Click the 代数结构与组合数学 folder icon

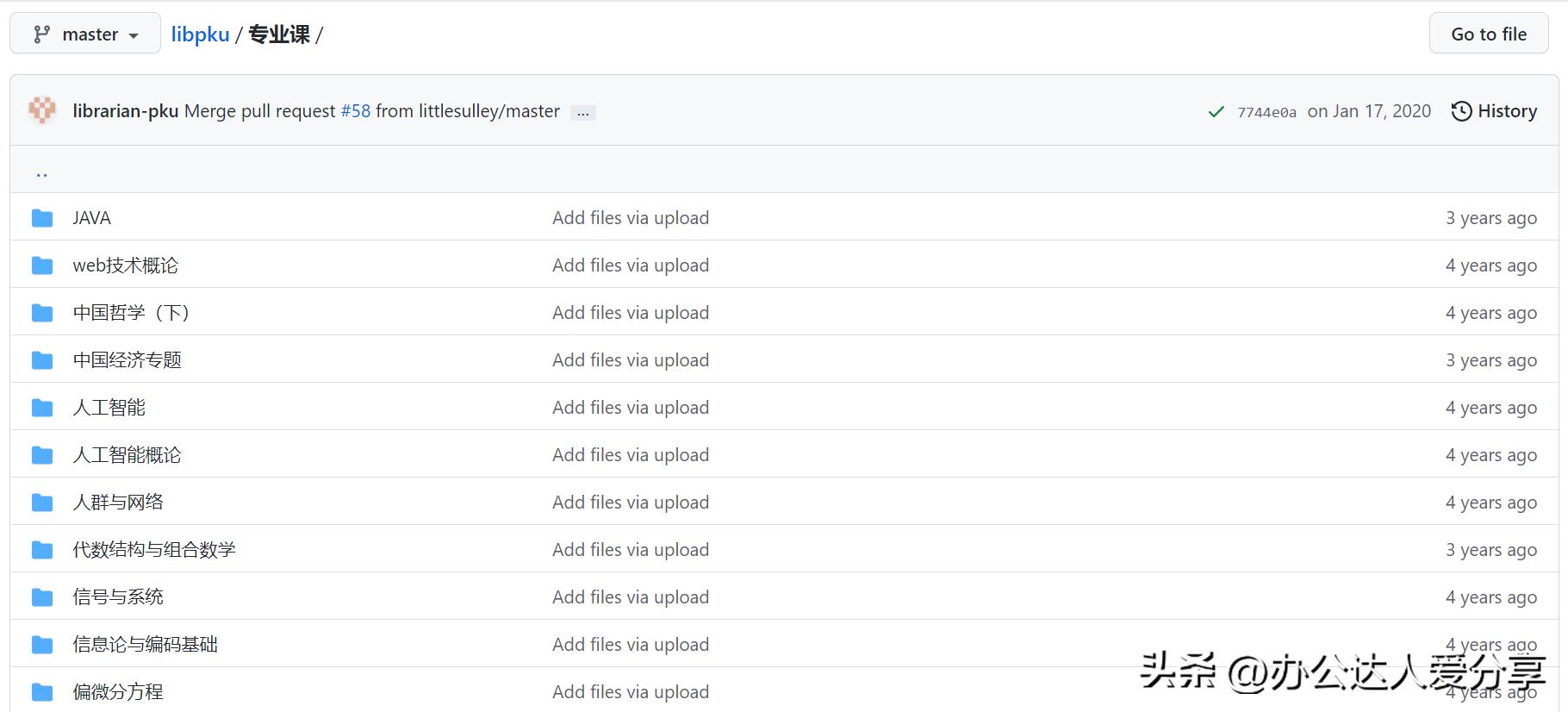pyautogui.click(x=42, y=550)
